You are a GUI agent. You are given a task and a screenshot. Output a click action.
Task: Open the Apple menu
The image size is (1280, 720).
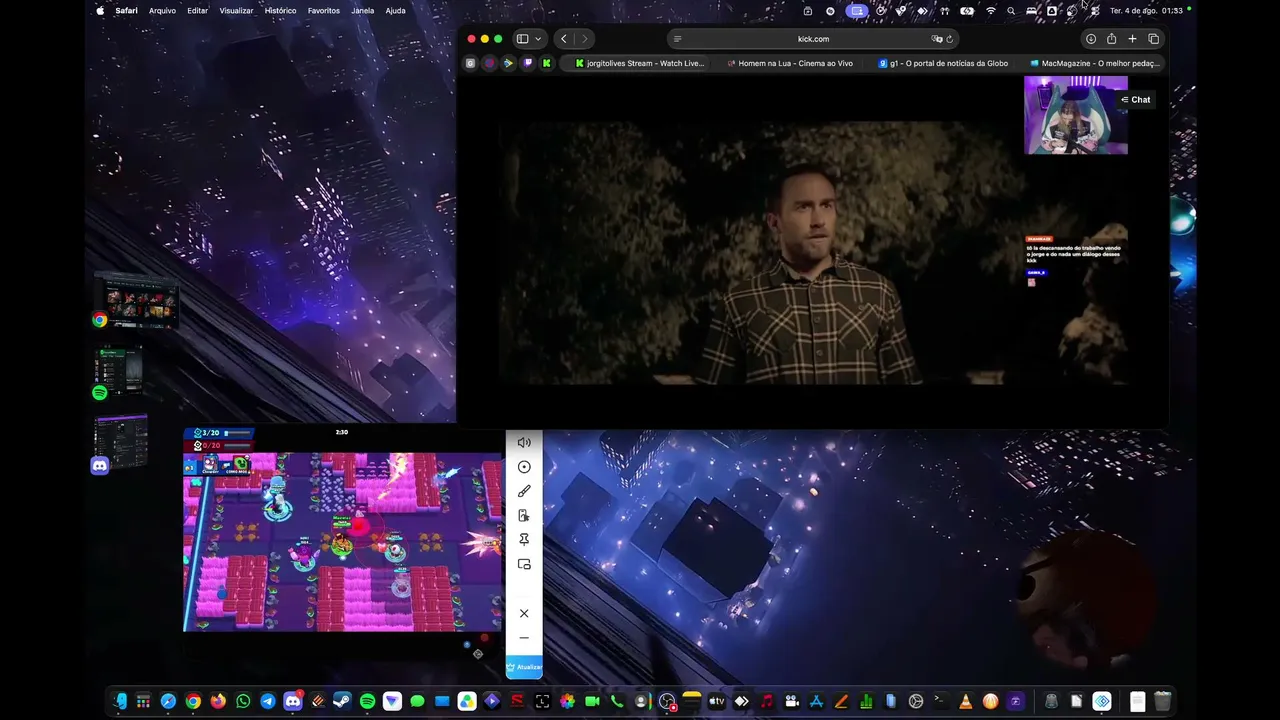click(99, 10)
